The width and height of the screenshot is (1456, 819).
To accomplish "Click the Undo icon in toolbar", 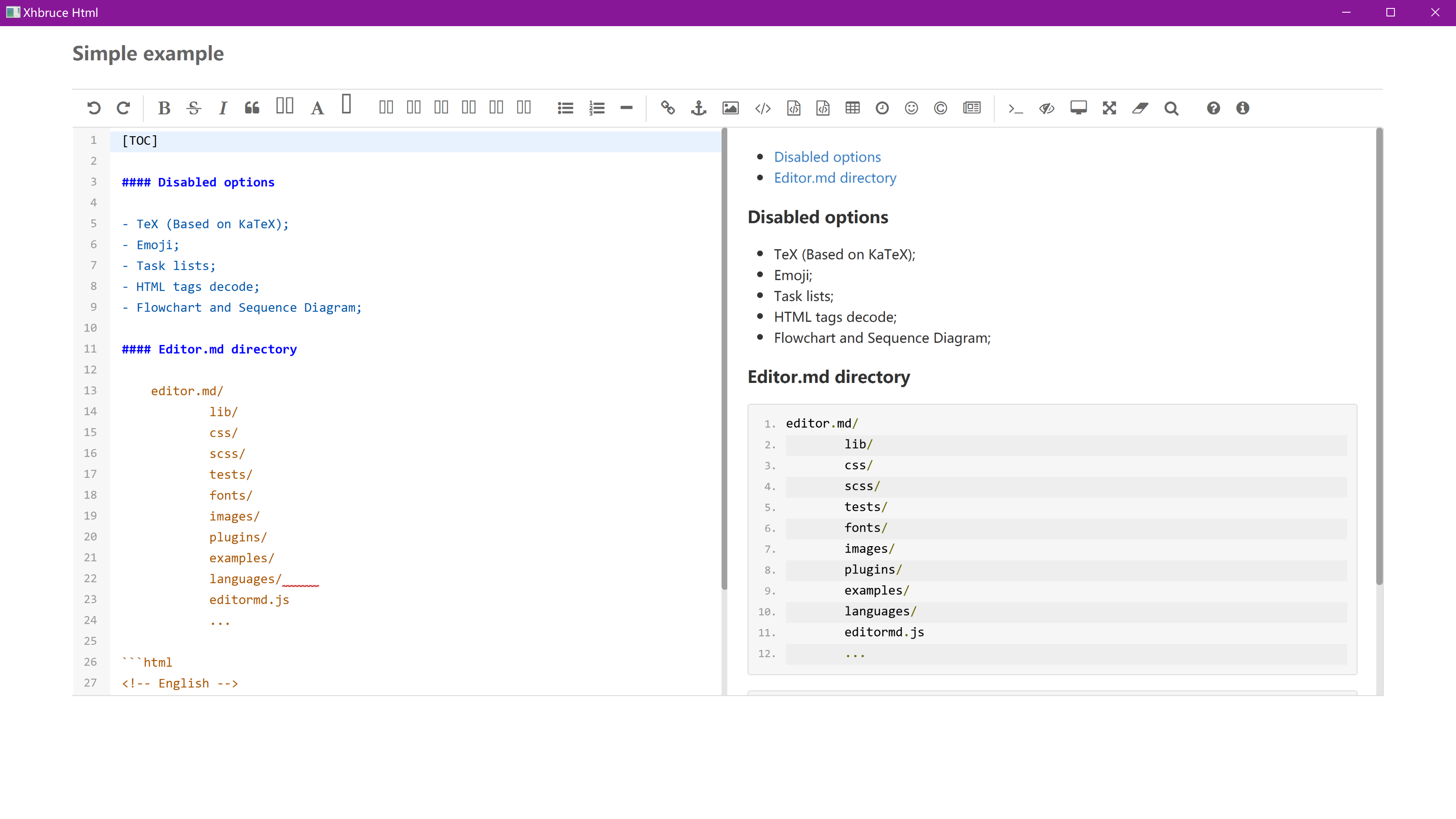I will (94, 108).
